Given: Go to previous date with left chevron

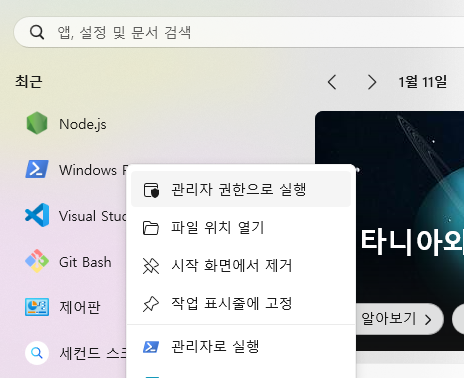Looking at the screenshot, I should pyautogui.click(x=332, y=82).
